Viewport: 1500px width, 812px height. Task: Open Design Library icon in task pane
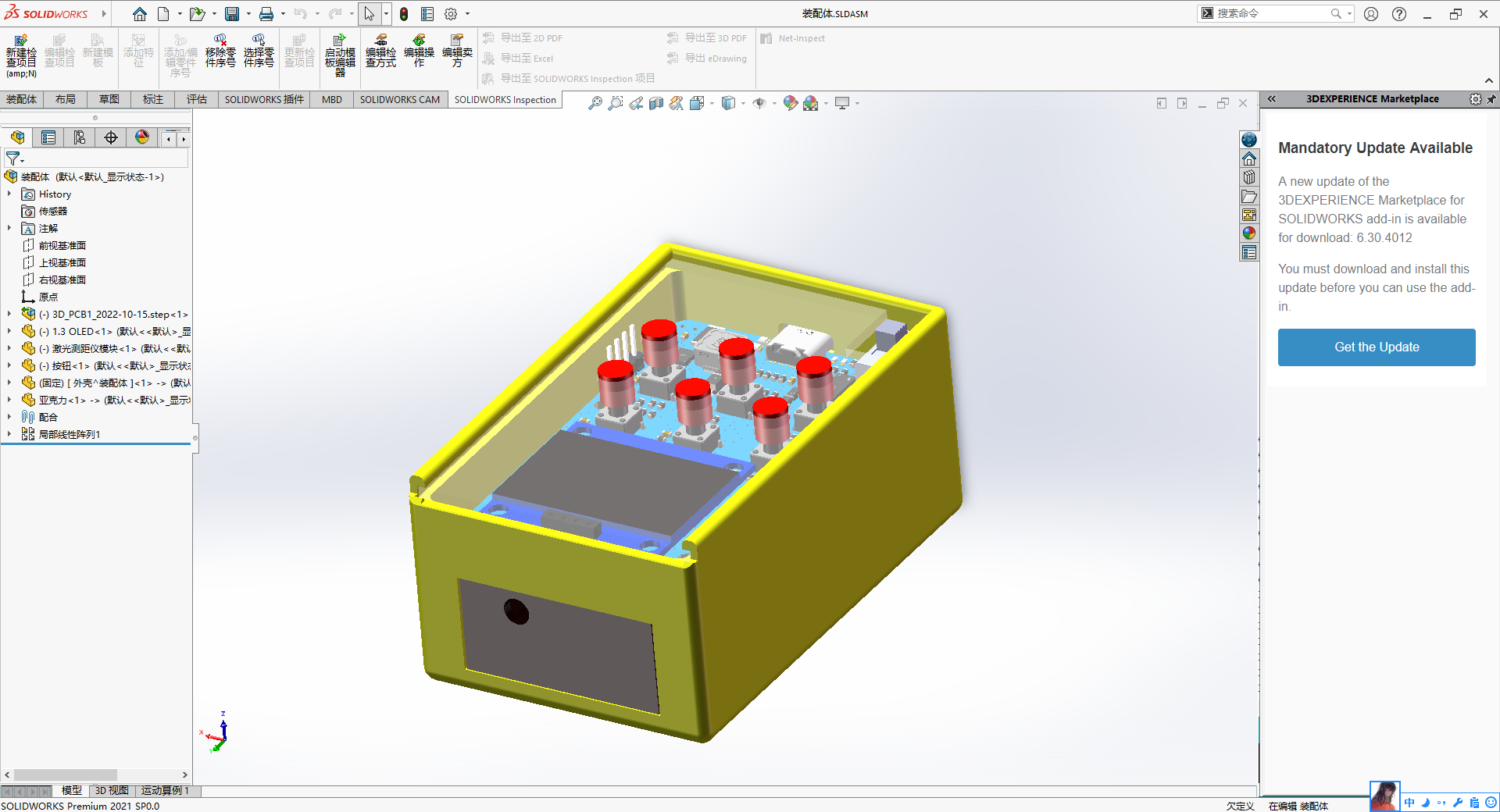(1249, 177)
